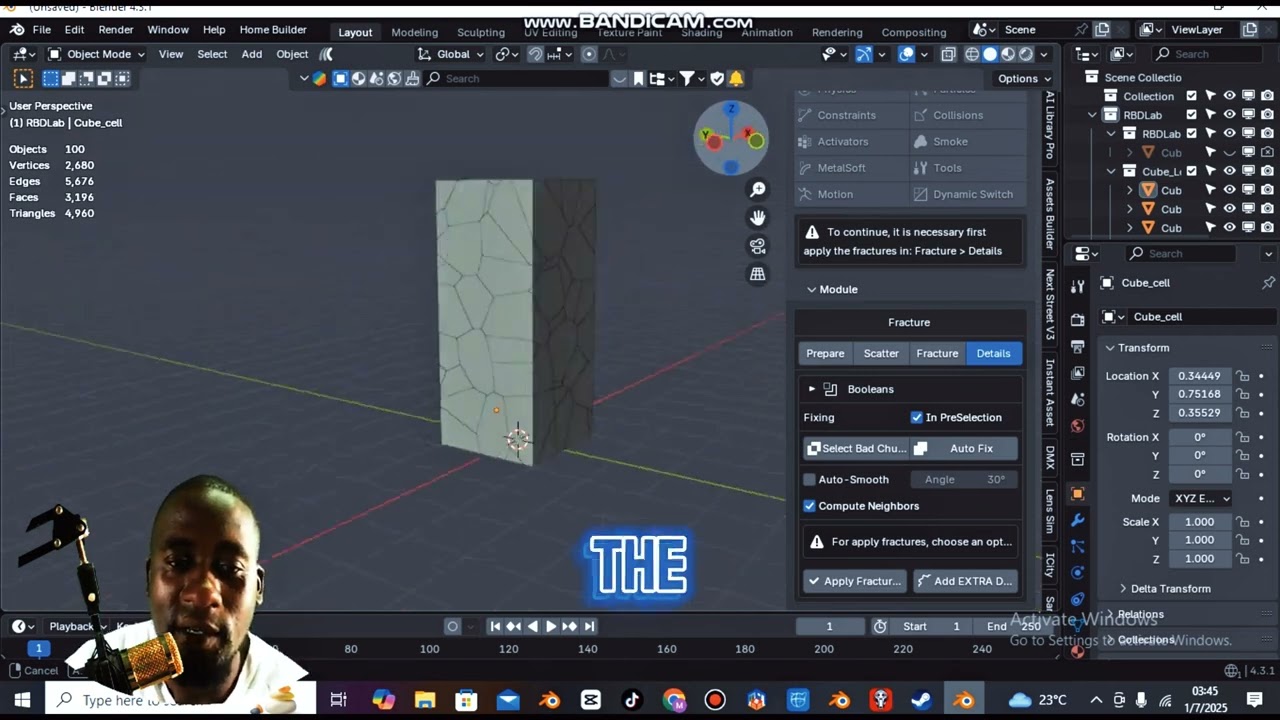Click the Scale X value field
Screen dimensions: 1280x720
pos(1199,522)
